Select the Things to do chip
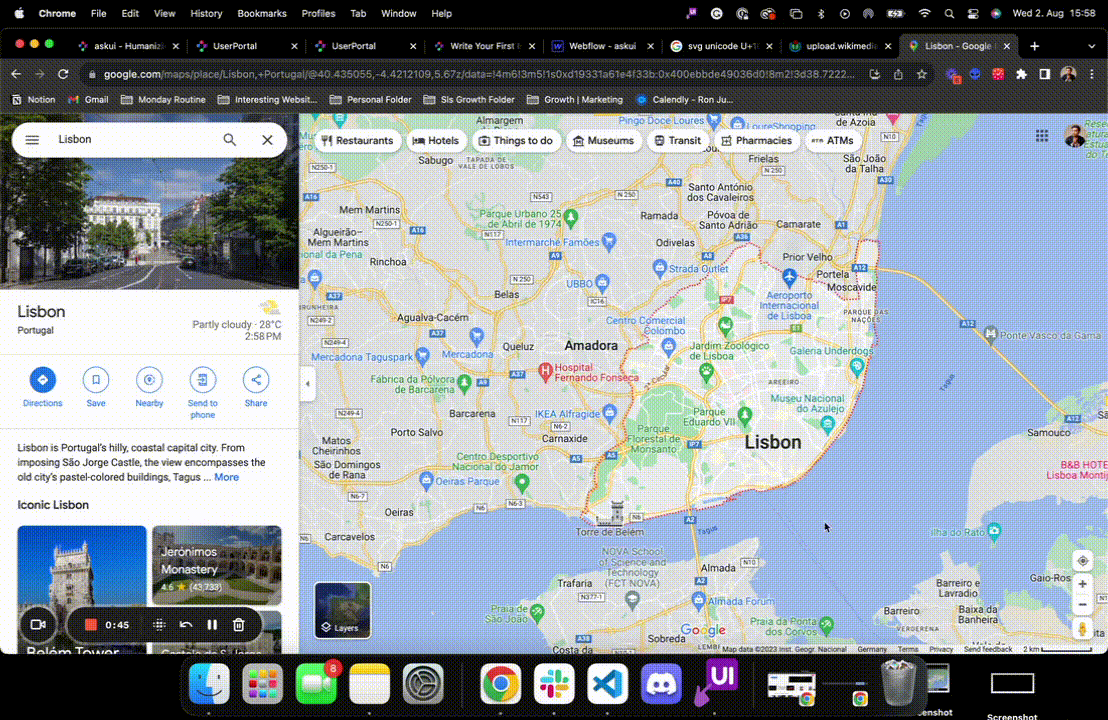Viewport: 1108px width, 720px height. click(517, 141)
